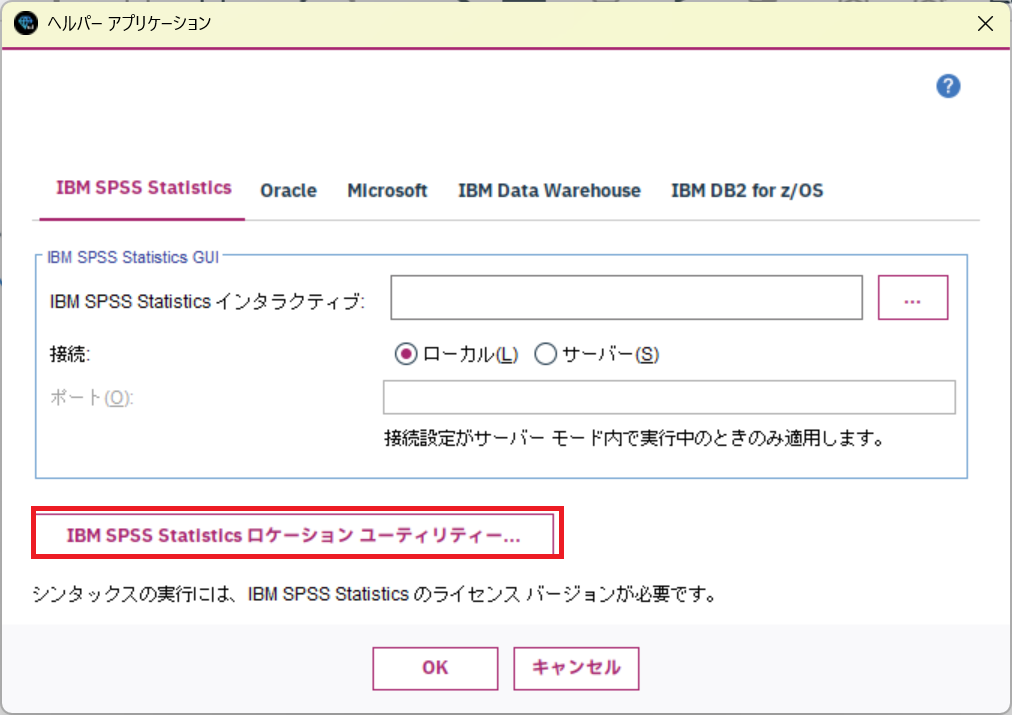Click the IBM SPSS Statistics インタラクティブ path field
Screen dimensions: 1012x715
(626, 297)
